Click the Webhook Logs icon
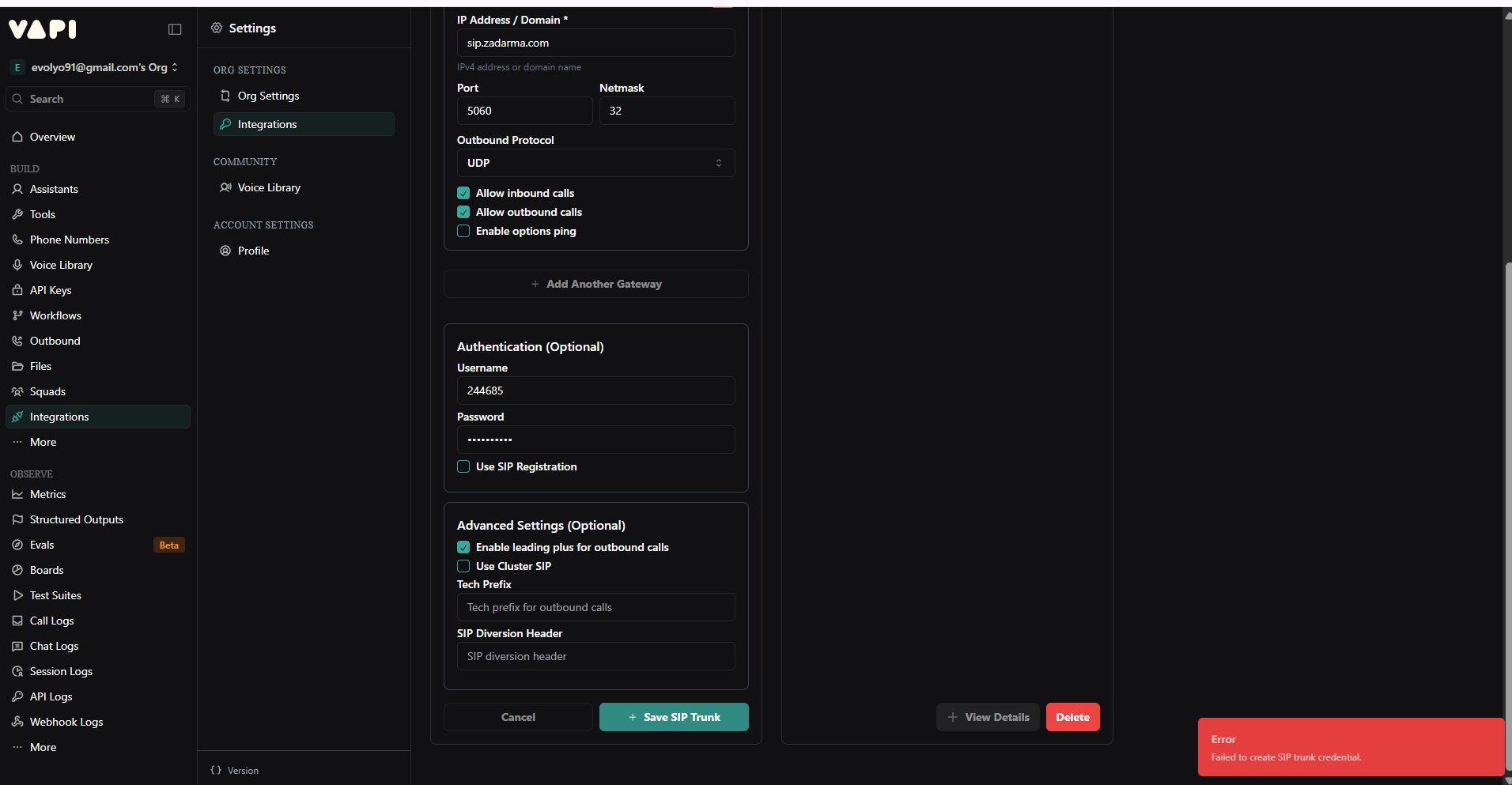 coord(17,722)
